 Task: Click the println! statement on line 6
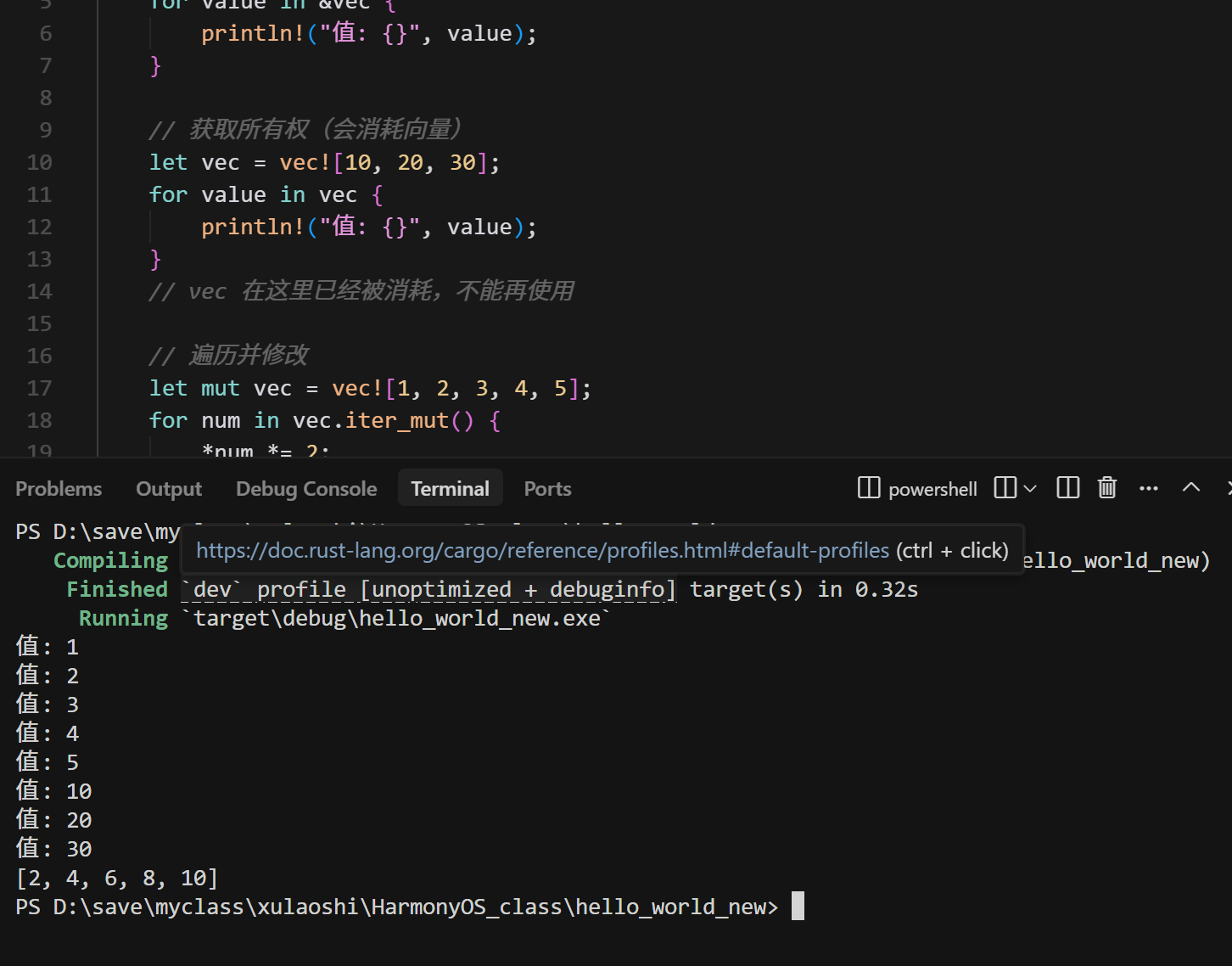click(x=369, y=34)
